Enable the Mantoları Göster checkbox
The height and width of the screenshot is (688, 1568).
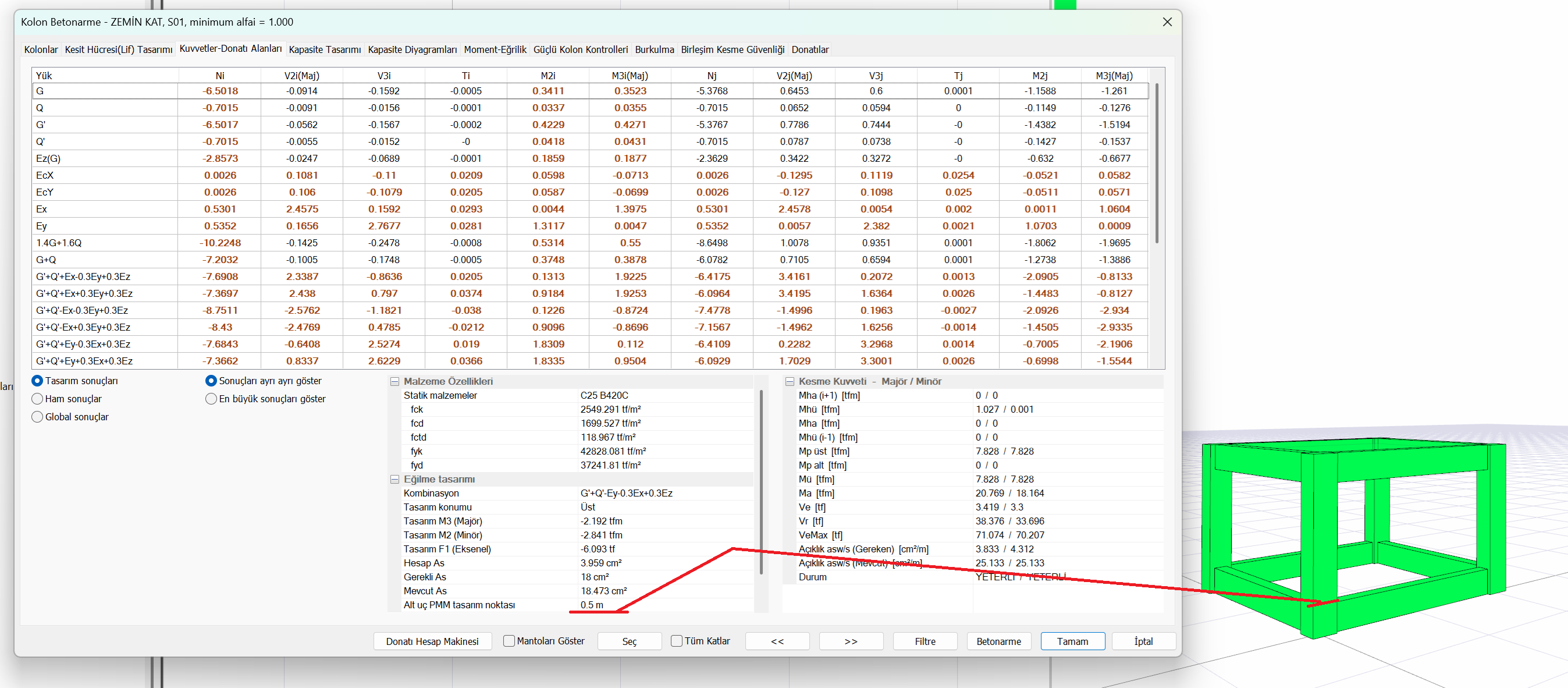pyautogui.click(x=509, y=641)
